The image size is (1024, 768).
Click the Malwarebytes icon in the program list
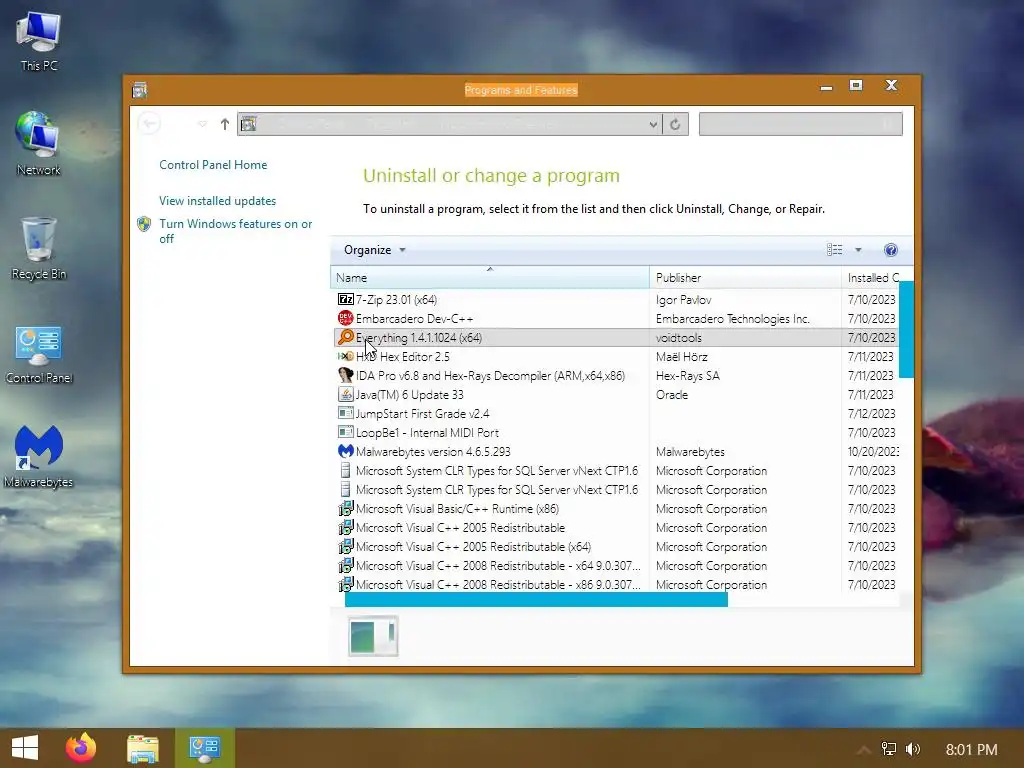[x=345, y=451]
